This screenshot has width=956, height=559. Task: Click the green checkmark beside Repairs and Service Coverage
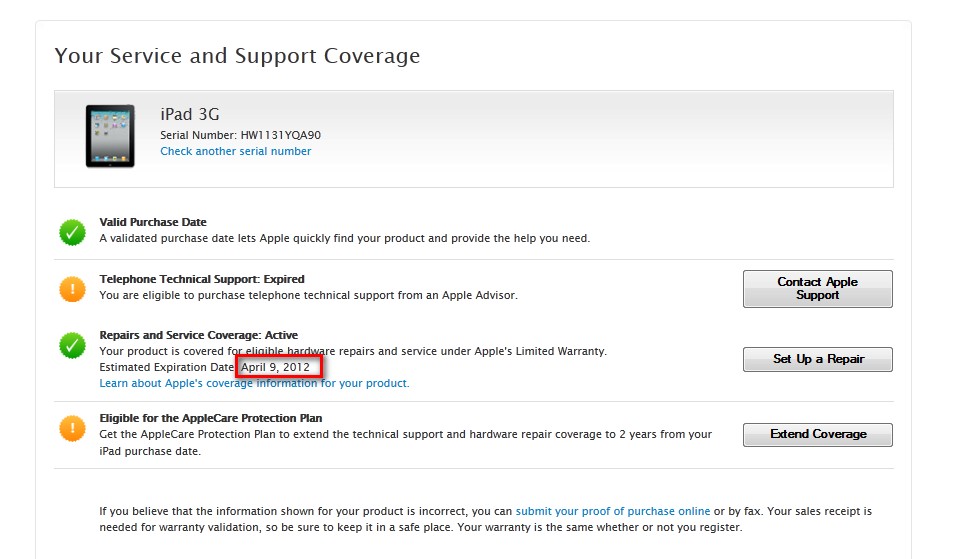72,346
